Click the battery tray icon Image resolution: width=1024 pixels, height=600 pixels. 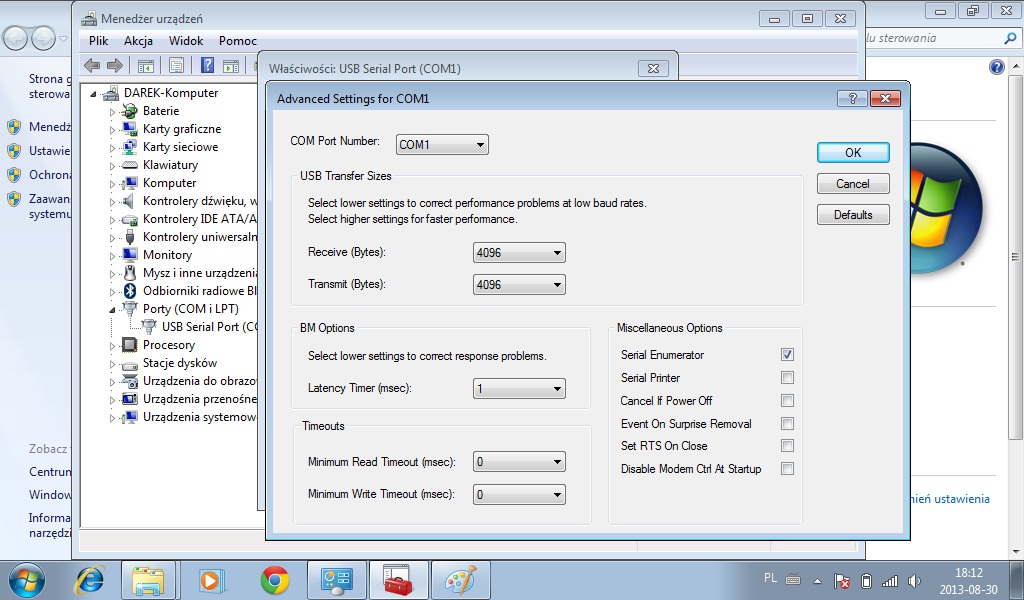866,580
